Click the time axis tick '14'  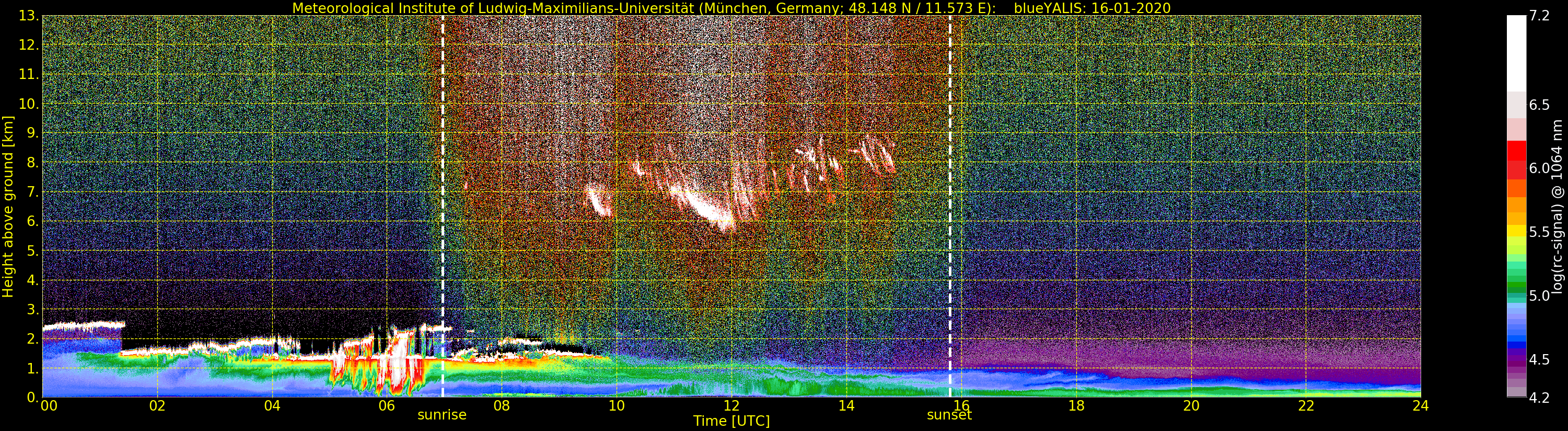click(x=846, y=405)
